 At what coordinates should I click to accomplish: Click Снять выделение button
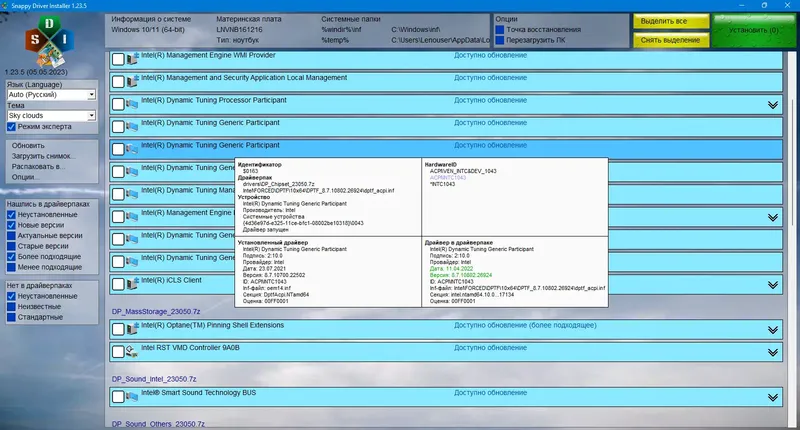coord(671,40)
